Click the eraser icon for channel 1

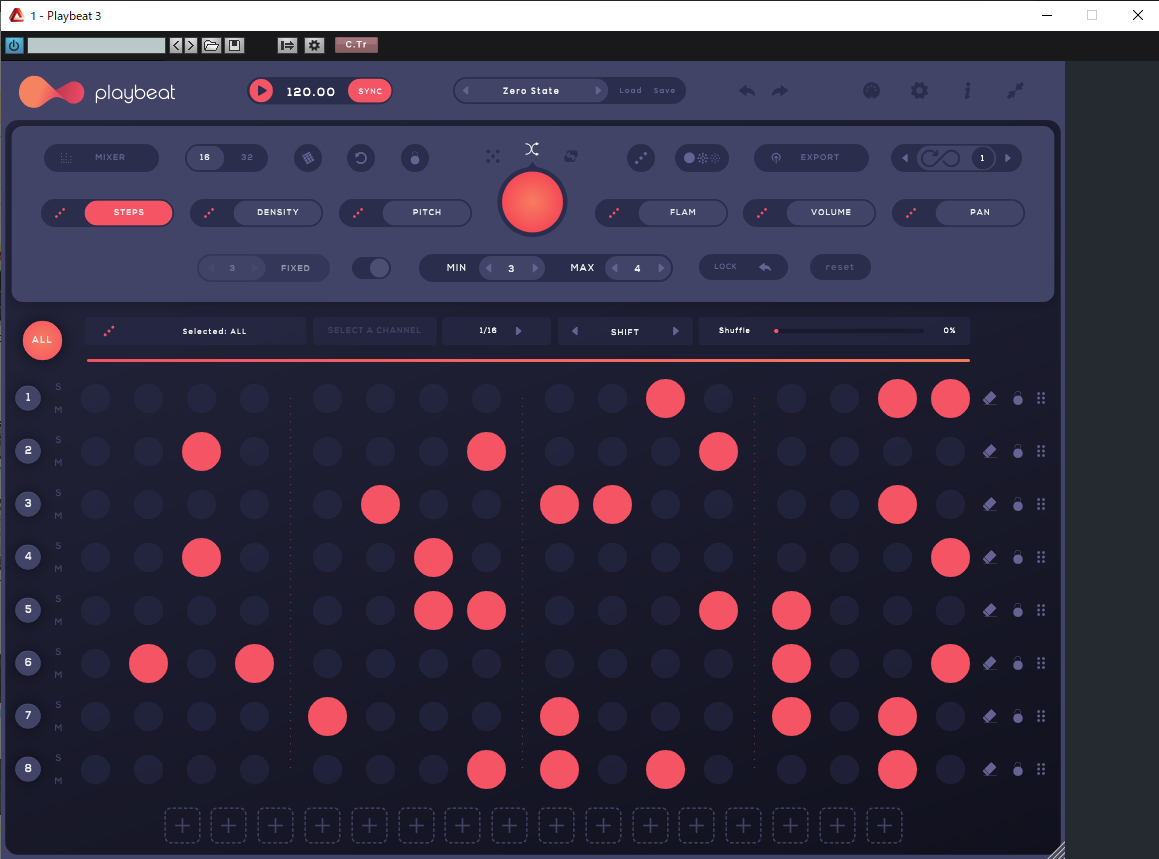[x=989, y=398]
